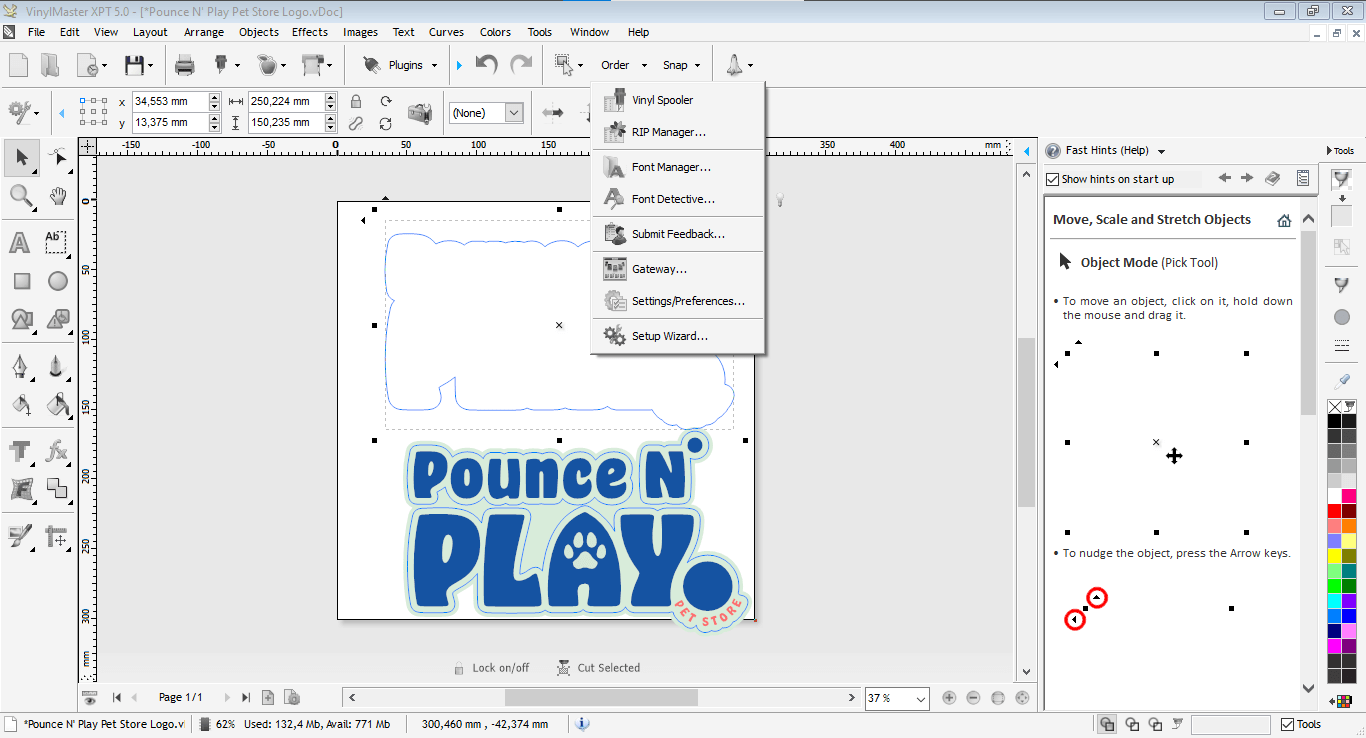Uncheck Show hints on start up

(1052, 179)
